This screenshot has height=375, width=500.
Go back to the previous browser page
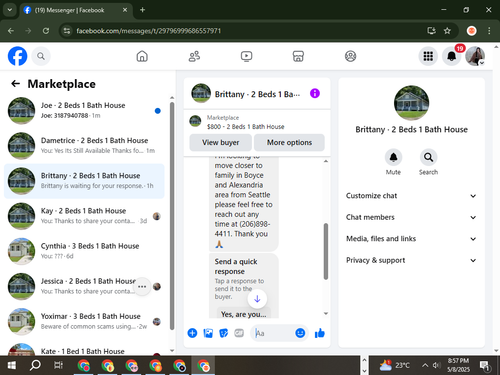click(x=11, y=31)
